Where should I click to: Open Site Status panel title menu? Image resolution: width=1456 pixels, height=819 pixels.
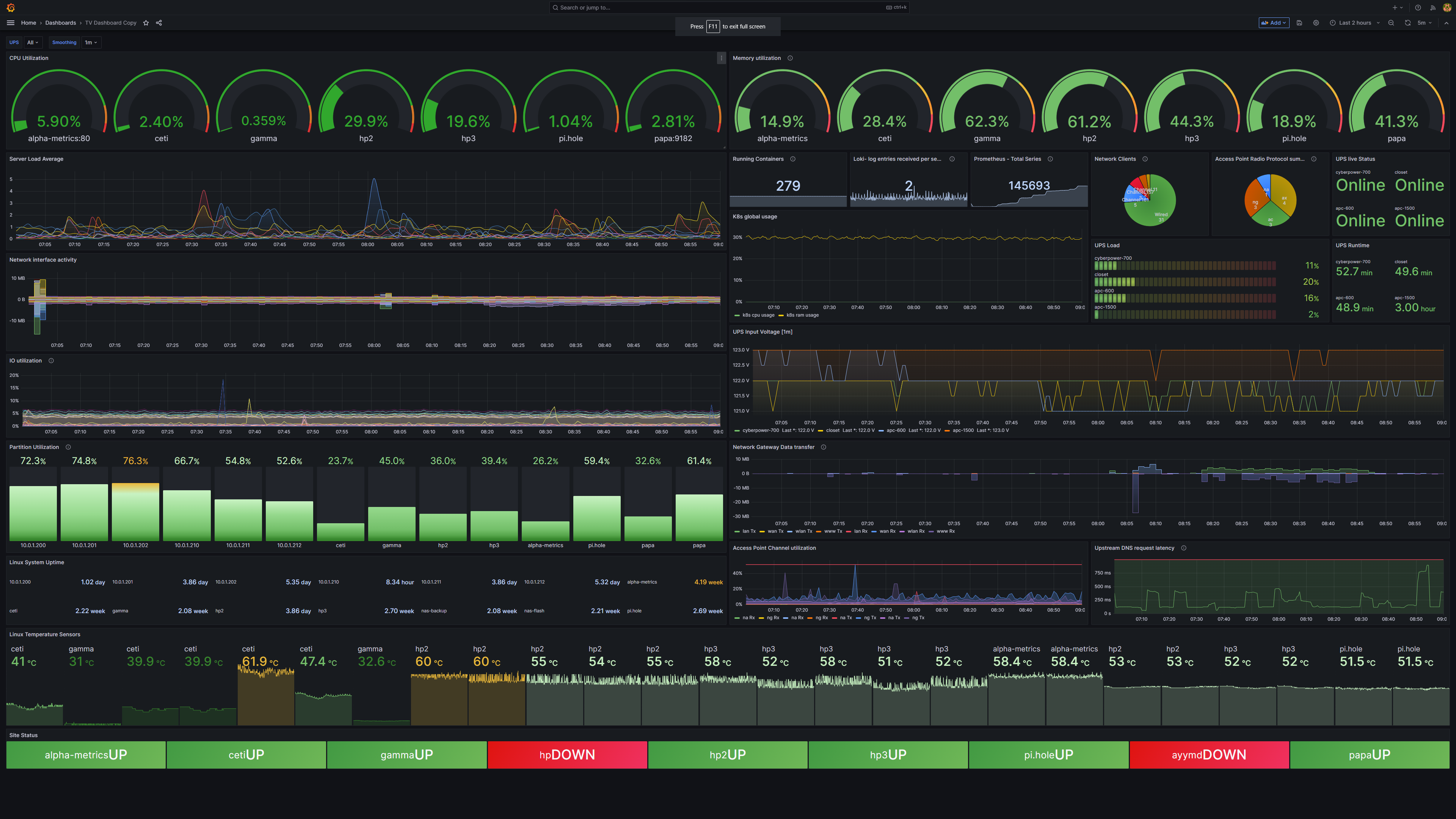[x=23, y=735]
